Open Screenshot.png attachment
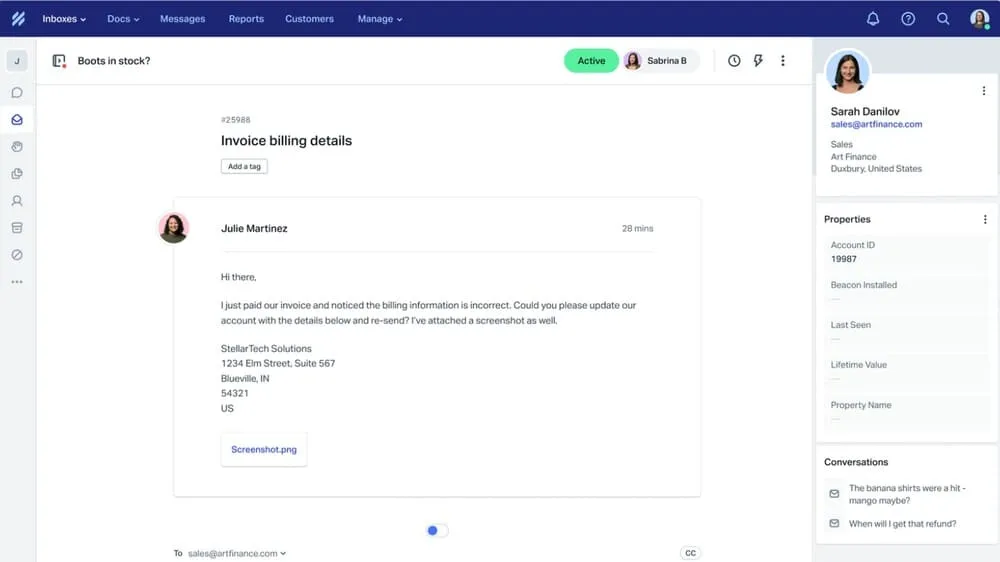Screen dimensions: 1000x562 (264, 450)
